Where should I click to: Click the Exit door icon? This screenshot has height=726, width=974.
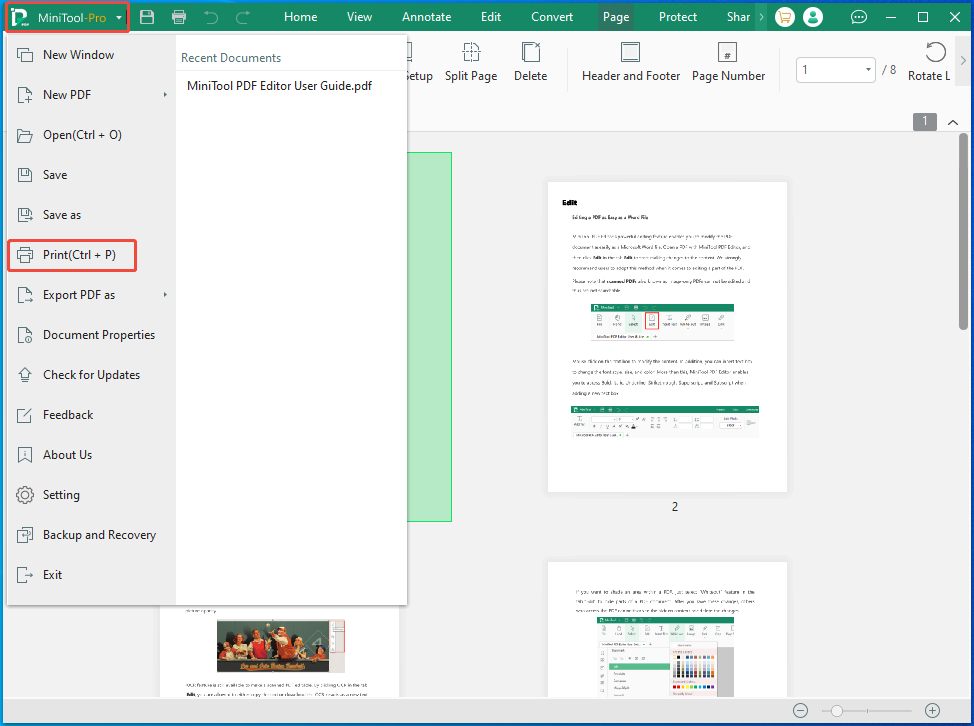tap(25, 575)
